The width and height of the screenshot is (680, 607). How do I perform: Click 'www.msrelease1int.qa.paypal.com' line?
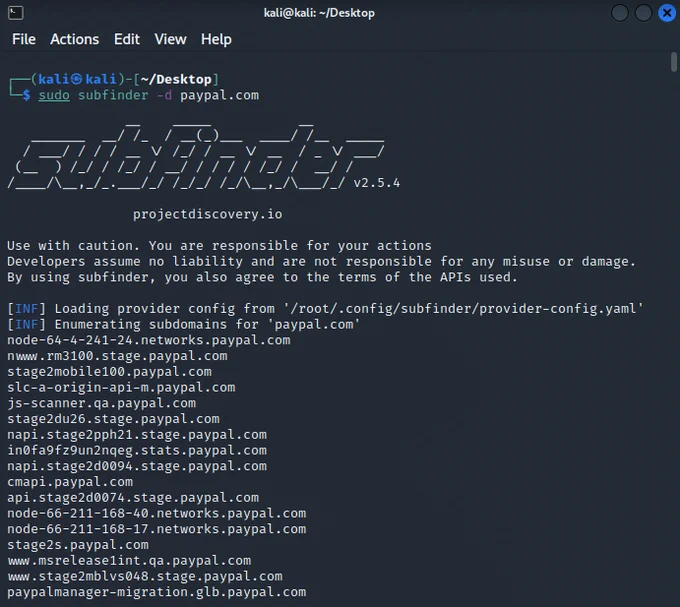[129, 561]
